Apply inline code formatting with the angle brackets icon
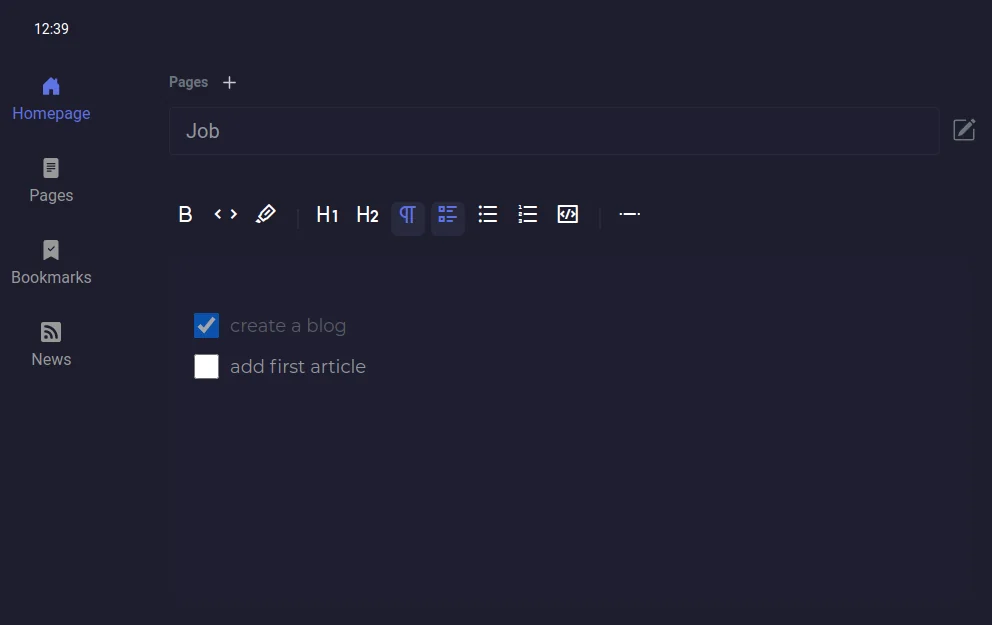 pos(225,214)
